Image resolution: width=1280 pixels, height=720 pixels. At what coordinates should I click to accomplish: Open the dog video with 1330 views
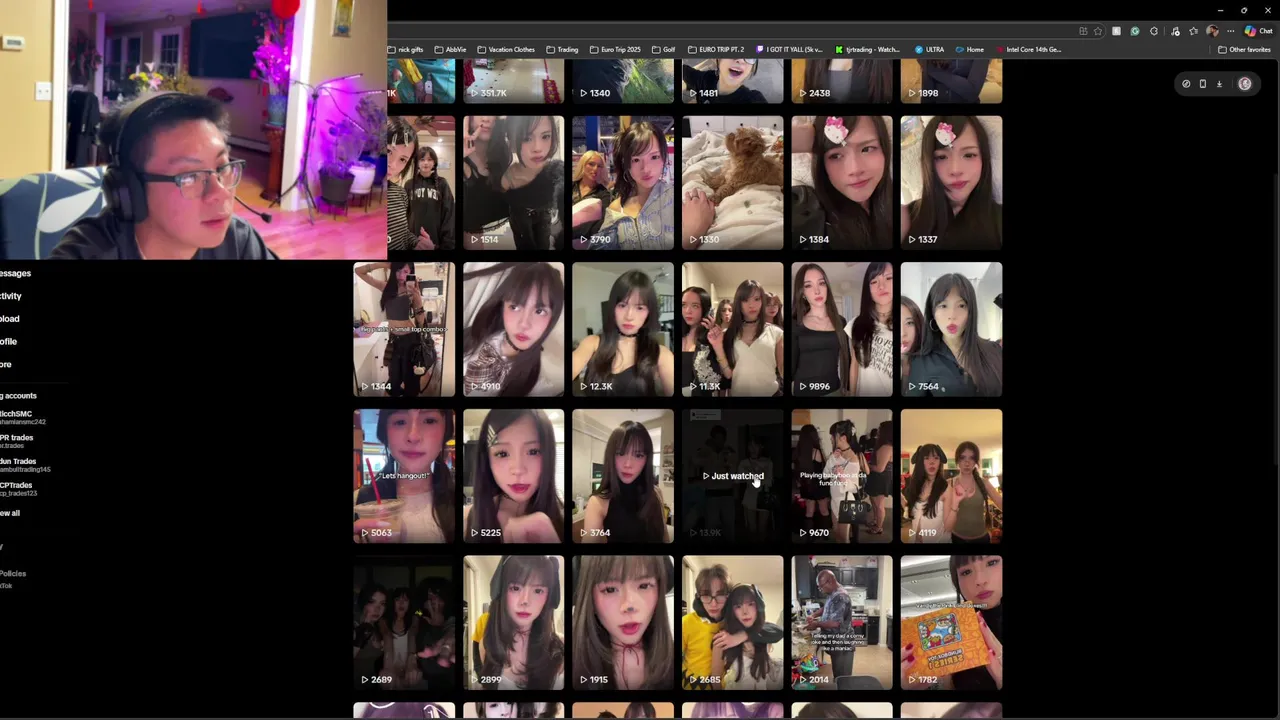click(732, 182)
